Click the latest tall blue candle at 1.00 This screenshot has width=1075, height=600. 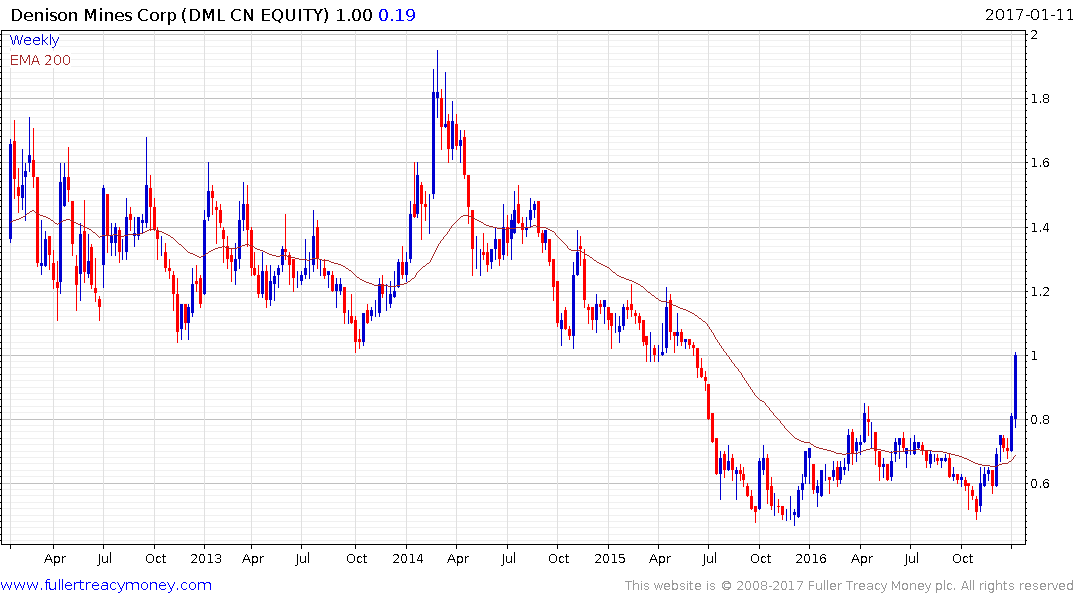(x=1015, y=389)
